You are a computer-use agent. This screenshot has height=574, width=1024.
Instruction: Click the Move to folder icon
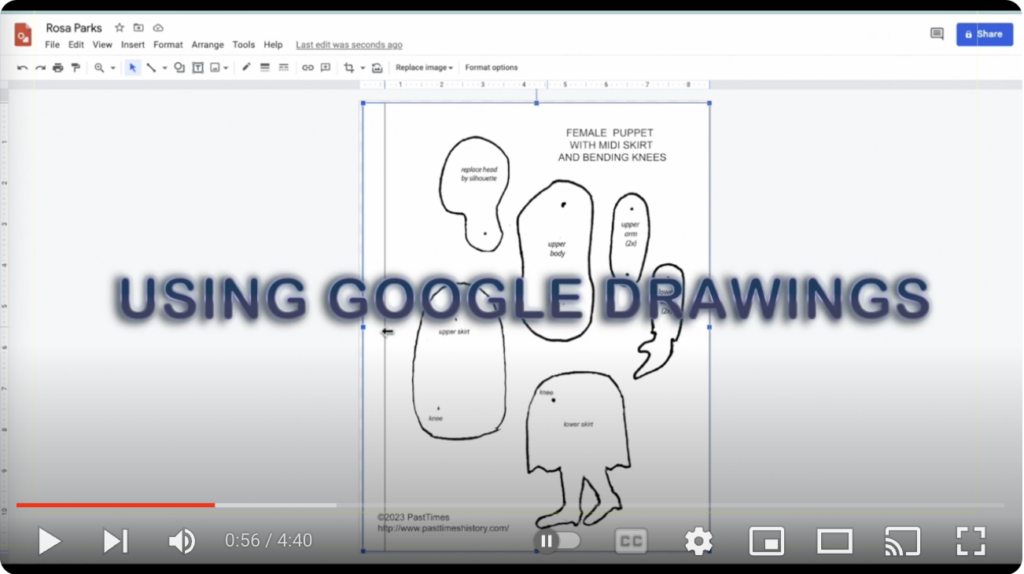coord(138,28)
